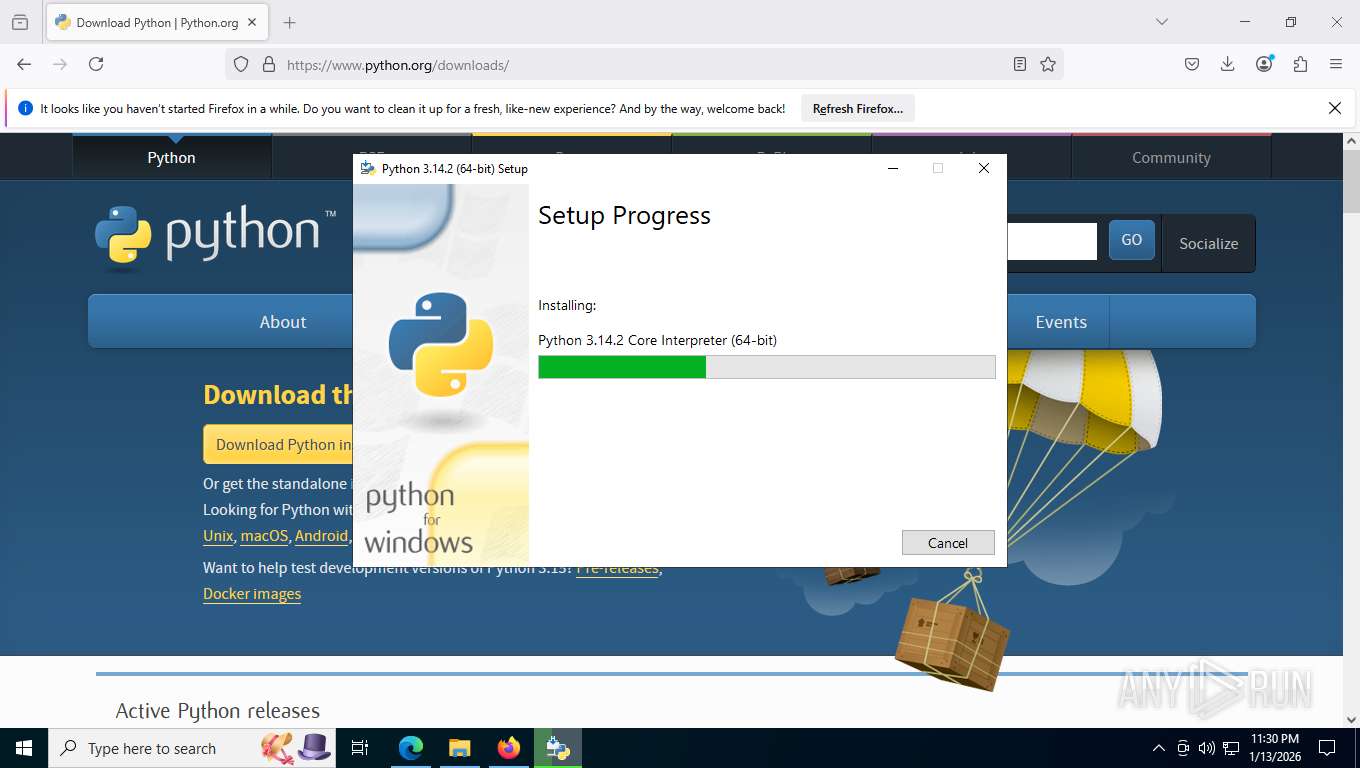This screenshot has height=768, width=1360.
Task: Open the volume control in system tray
Action: (1207, 748)
